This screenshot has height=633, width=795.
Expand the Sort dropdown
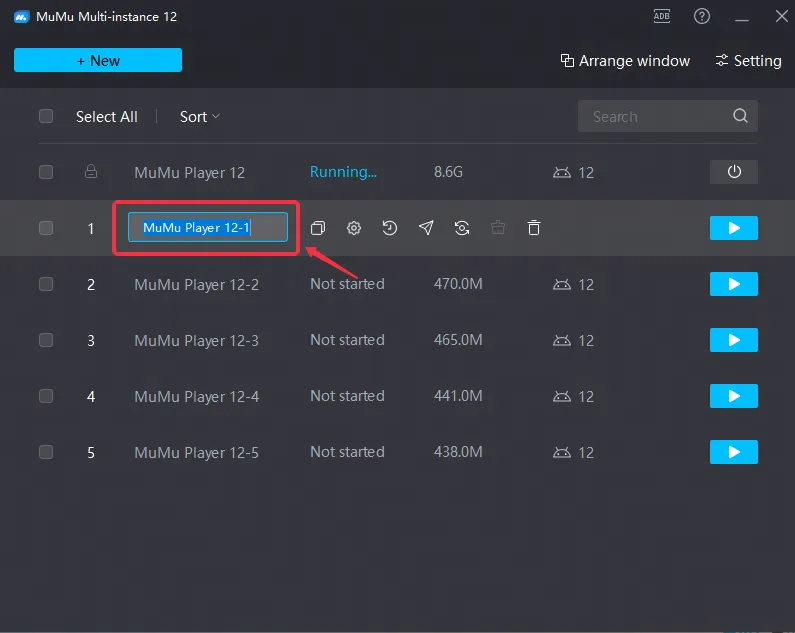(200, 117)
